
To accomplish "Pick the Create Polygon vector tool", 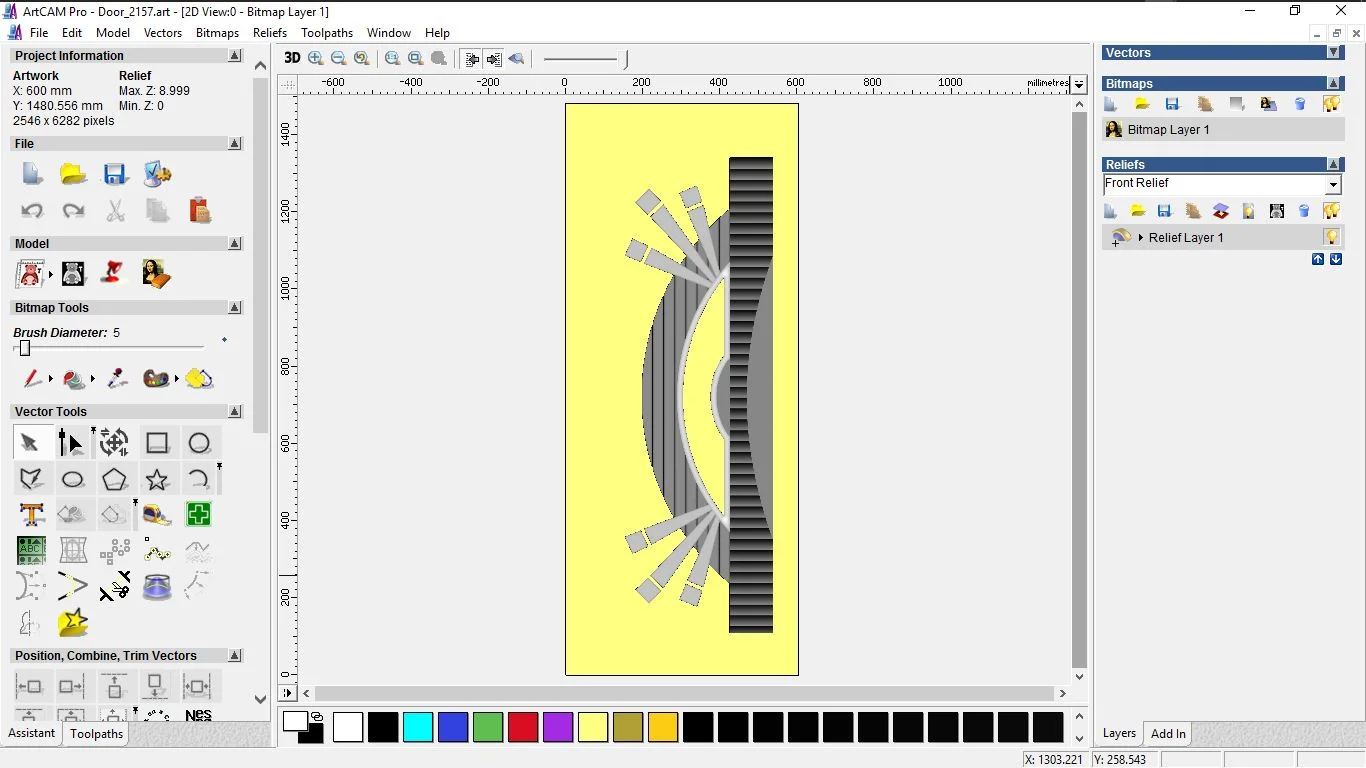I will coord(115,480).
